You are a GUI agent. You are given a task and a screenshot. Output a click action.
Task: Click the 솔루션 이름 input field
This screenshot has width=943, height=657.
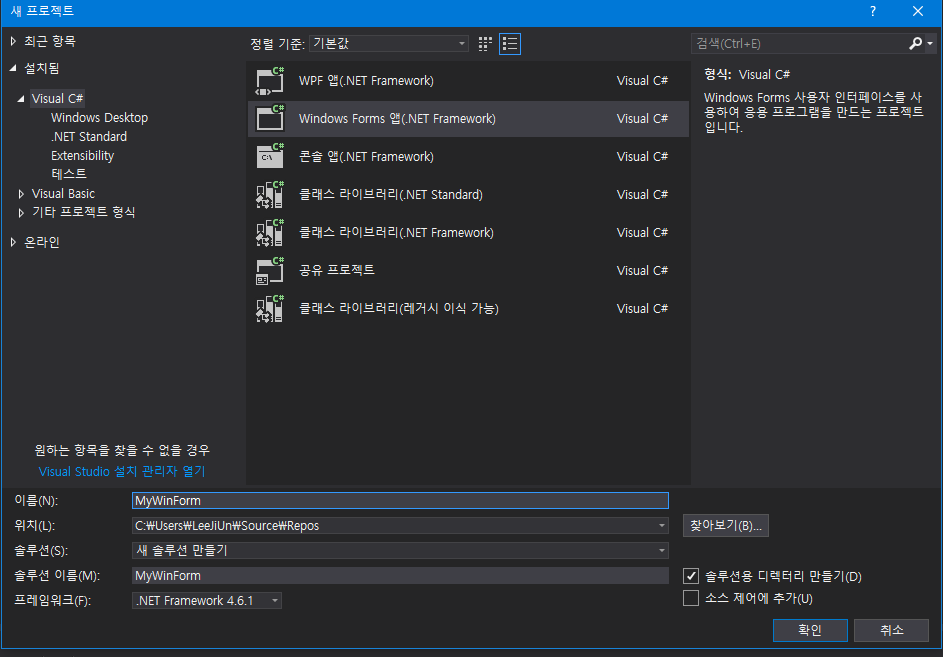point(400,575)
